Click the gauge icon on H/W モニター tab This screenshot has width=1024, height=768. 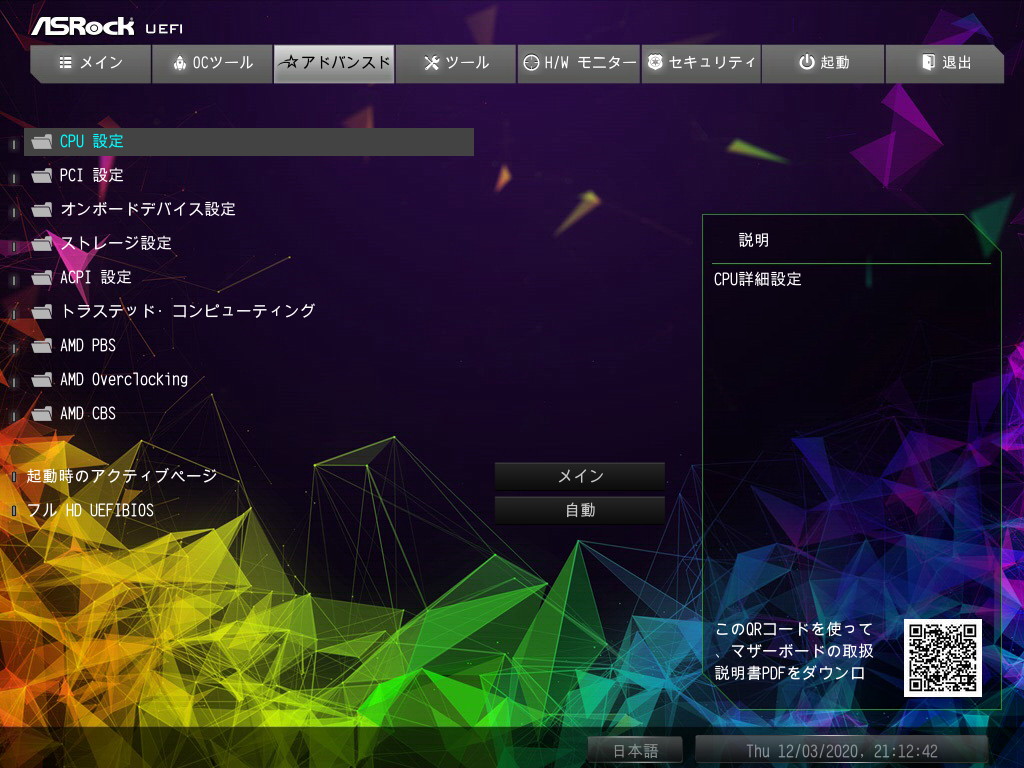click(x=532, y=63)
